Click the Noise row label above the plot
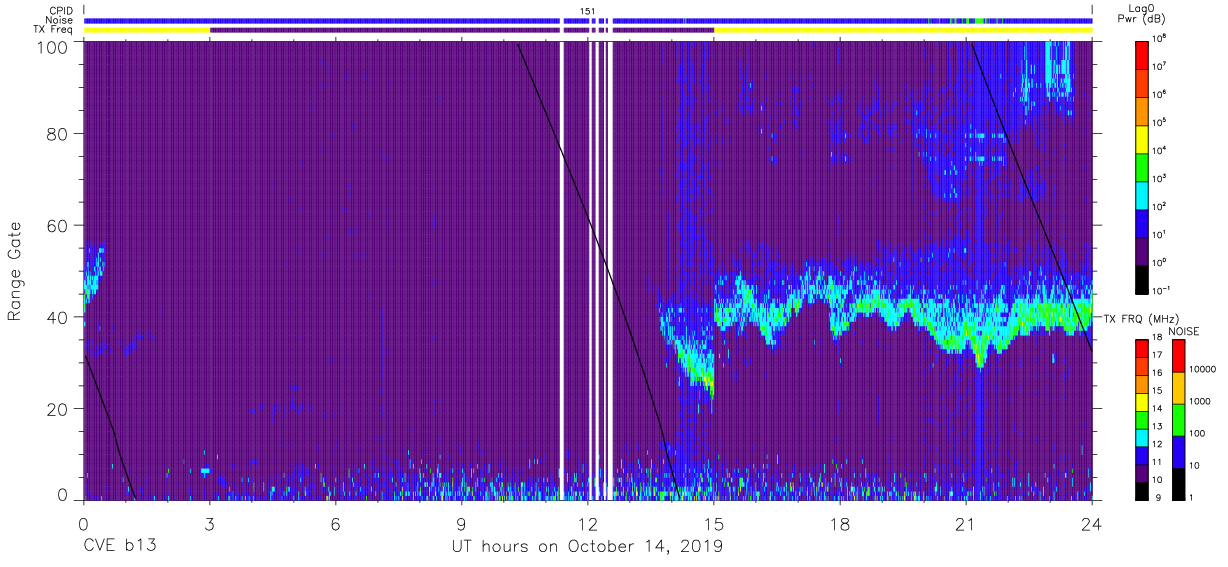Viewport: 1228px width, 567px height. (59, 20)
